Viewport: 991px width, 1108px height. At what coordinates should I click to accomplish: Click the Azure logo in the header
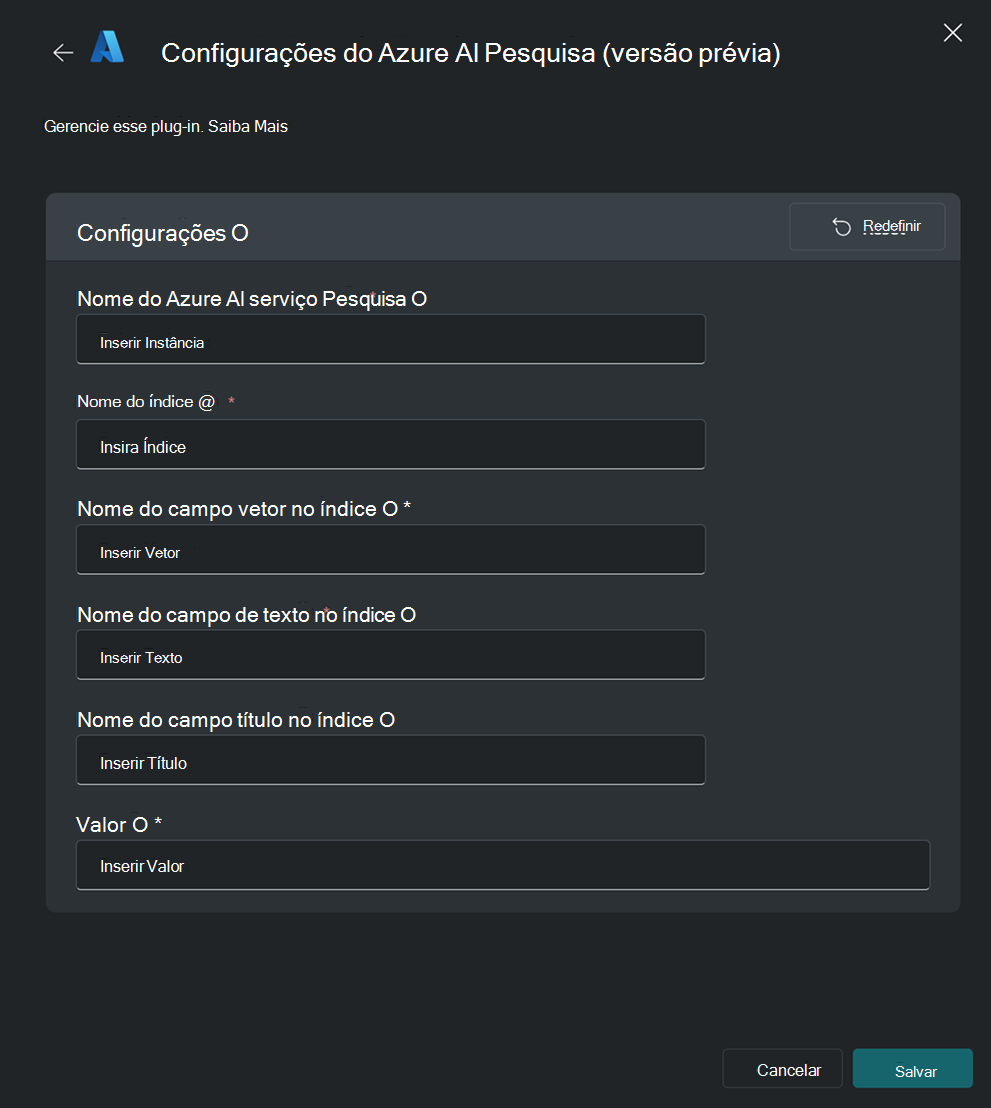click(x=107, y=47)
